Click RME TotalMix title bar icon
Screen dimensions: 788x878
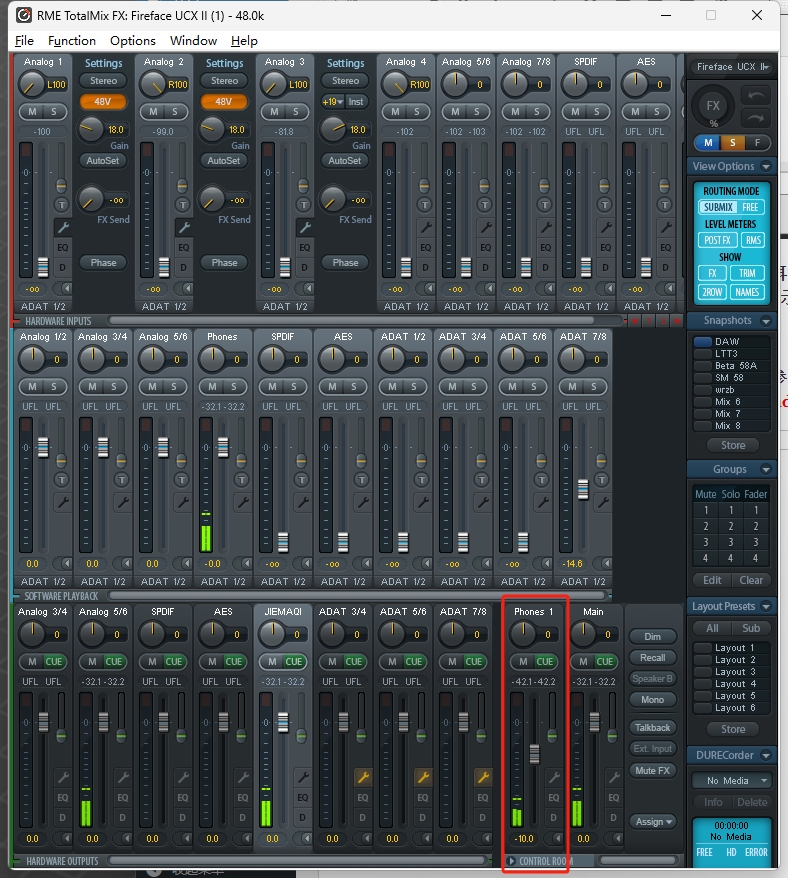point(24,15)
